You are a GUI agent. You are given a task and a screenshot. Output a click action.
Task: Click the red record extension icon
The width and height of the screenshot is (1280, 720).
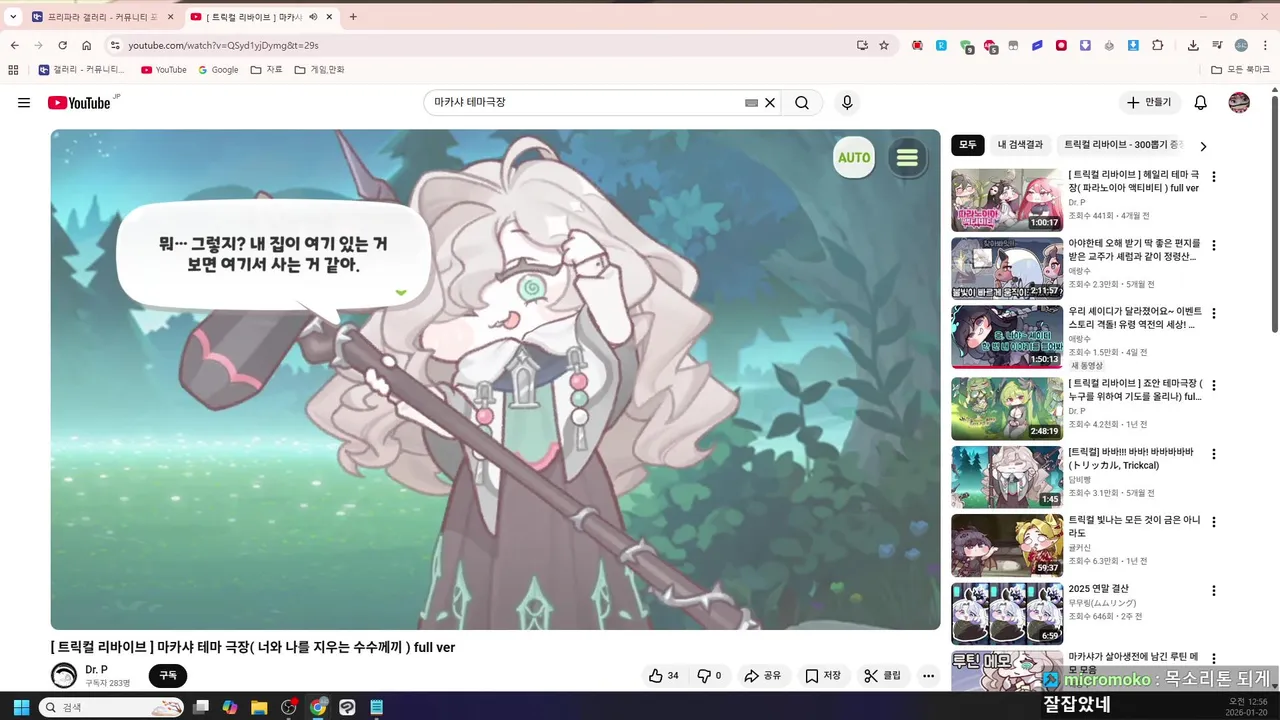[1061, 45]
